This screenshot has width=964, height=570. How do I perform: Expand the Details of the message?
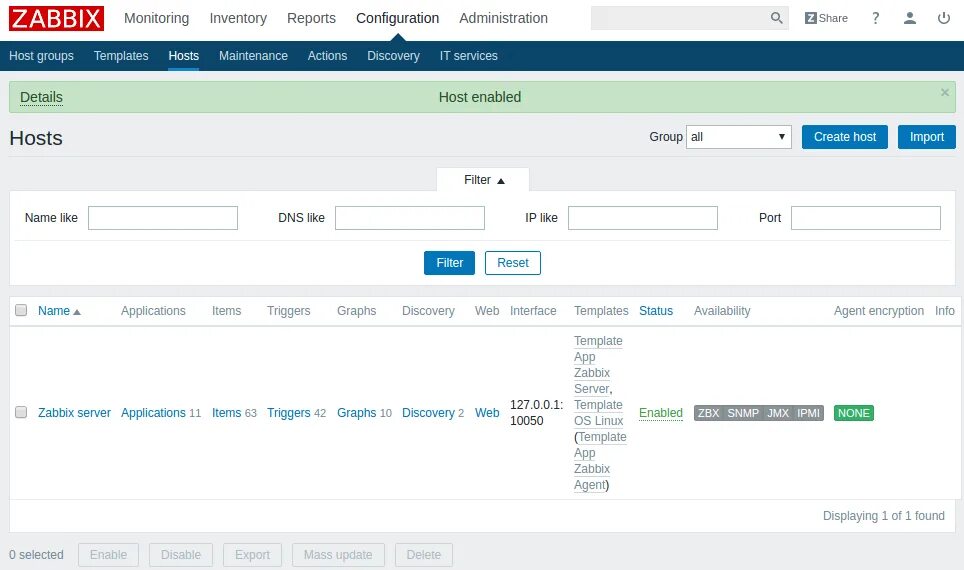(x=41, y=97)
